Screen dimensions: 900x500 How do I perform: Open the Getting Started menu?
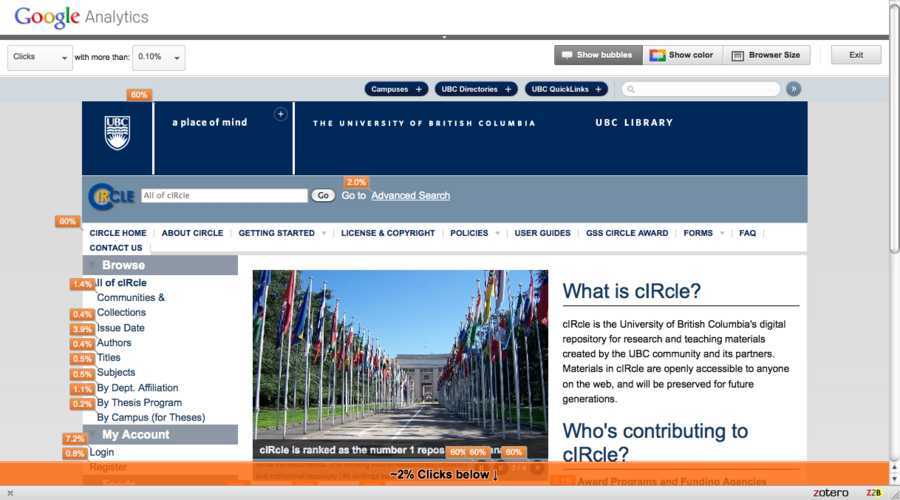[282, 233]
